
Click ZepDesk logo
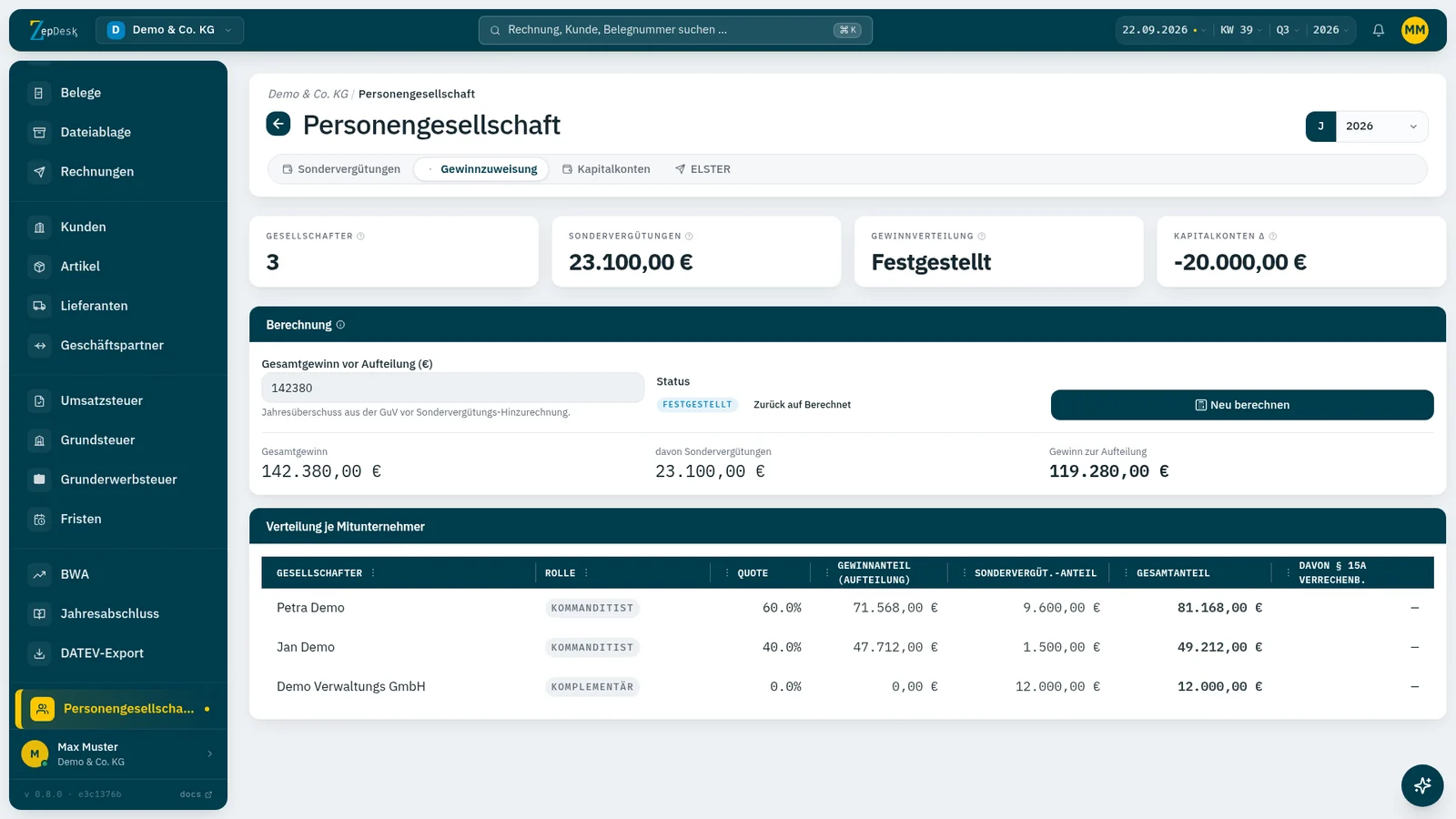(54, 30)
